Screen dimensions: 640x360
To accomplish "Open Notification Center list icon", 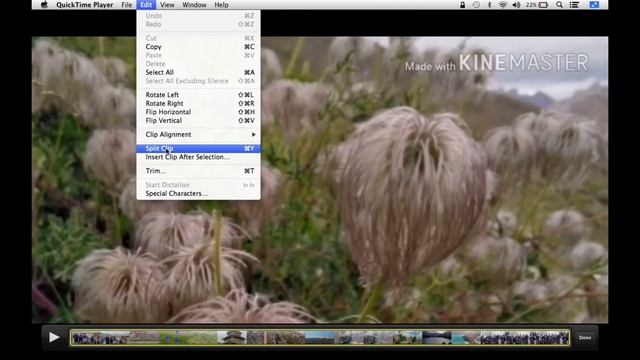I will [574, 5].
